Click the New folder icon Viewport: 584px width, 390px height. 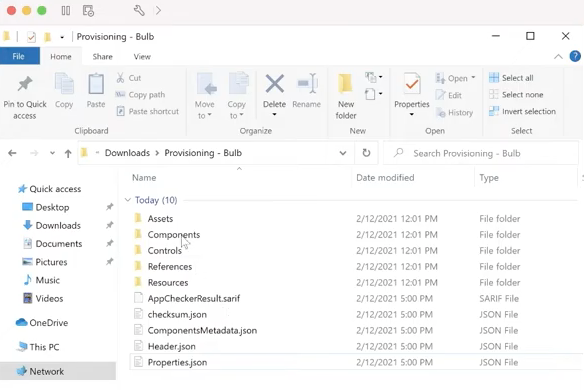tap(345, 83)
